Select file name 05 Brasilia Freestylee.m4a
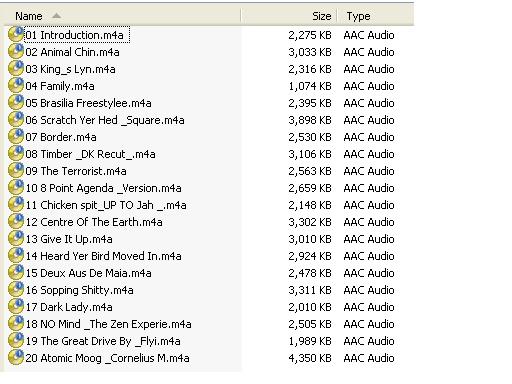Screen dimensions: 512x384 click(88, 103)
